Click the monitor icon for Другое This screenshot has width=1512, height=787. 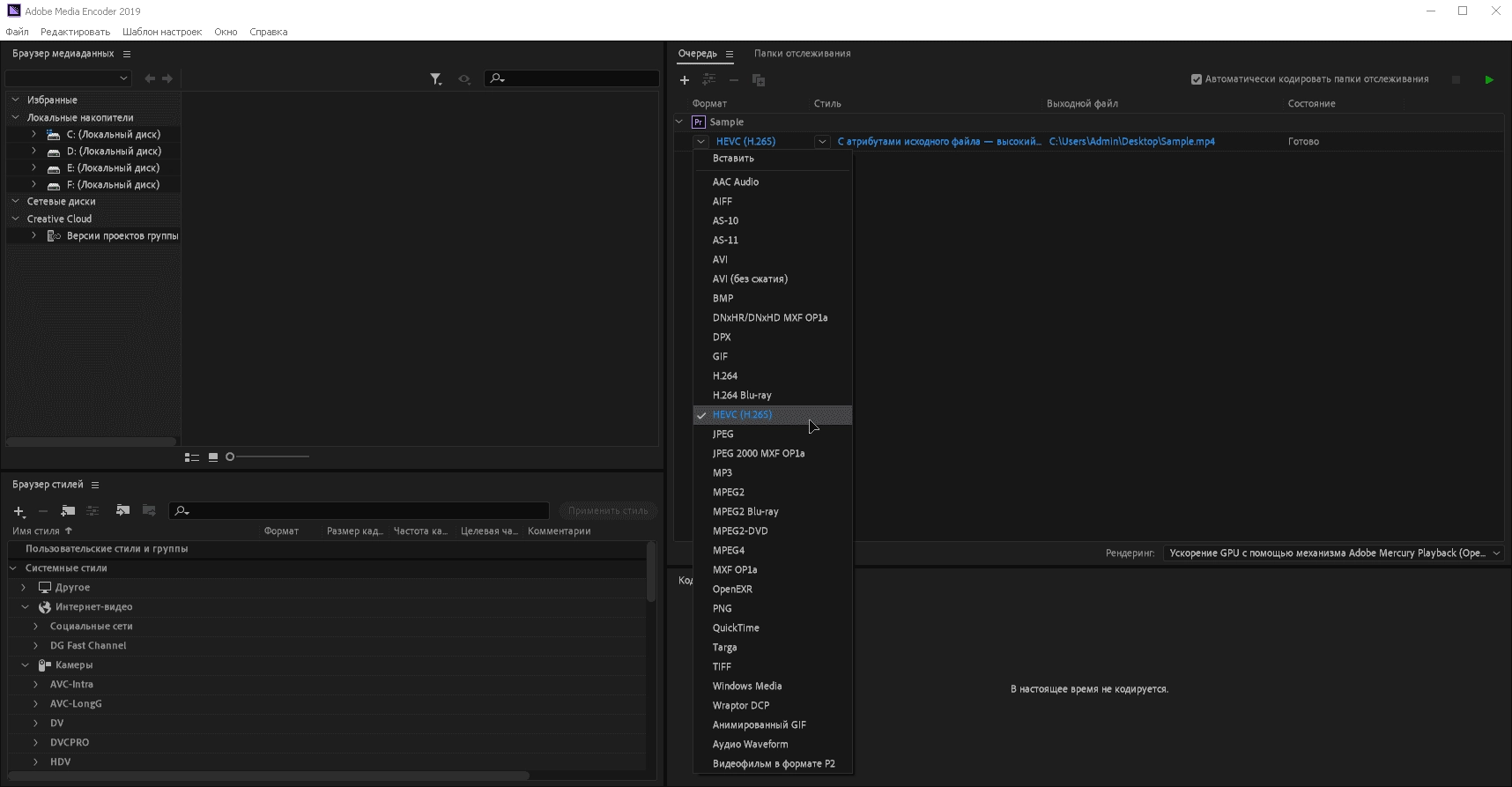[x=45, y=588]
